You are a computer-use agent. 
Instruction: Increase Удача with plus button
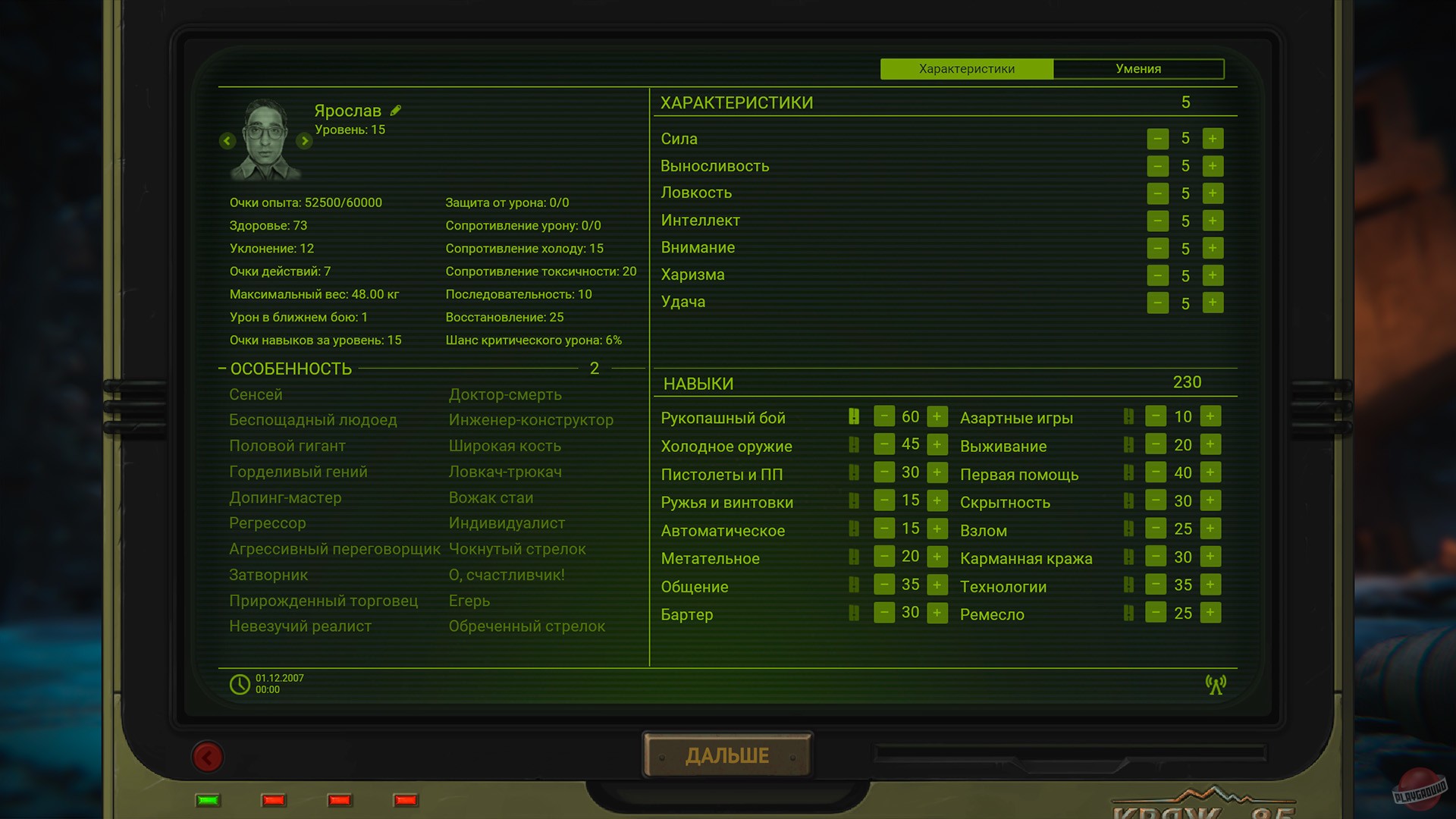click(x=1213, y=303)
